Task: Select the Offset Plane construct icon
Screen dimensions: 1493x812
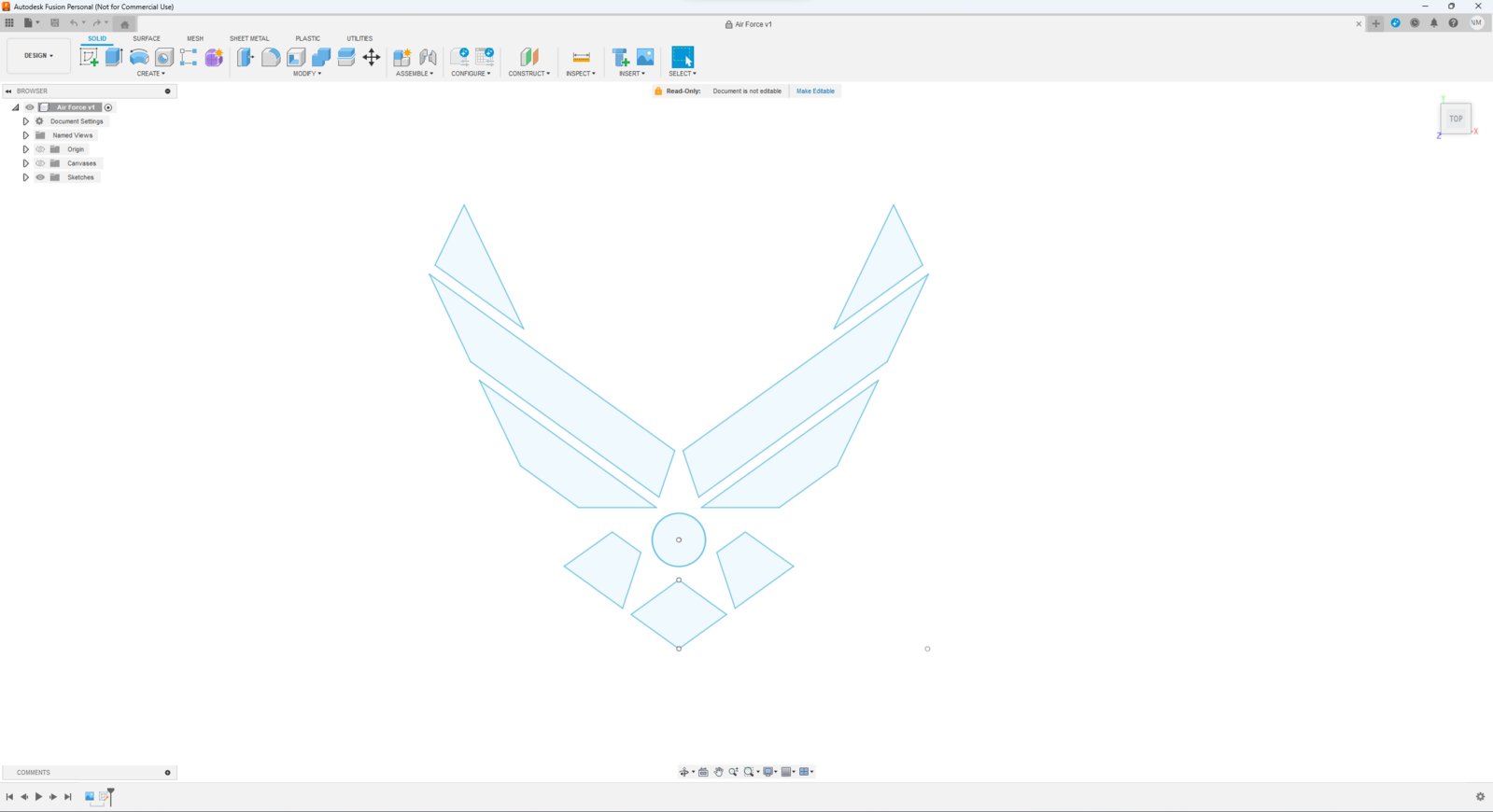Action: point(529,57)
